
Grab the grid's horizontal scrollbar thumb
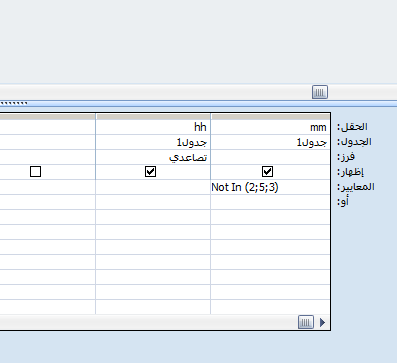pyautogui.click(x=306, y=322)
